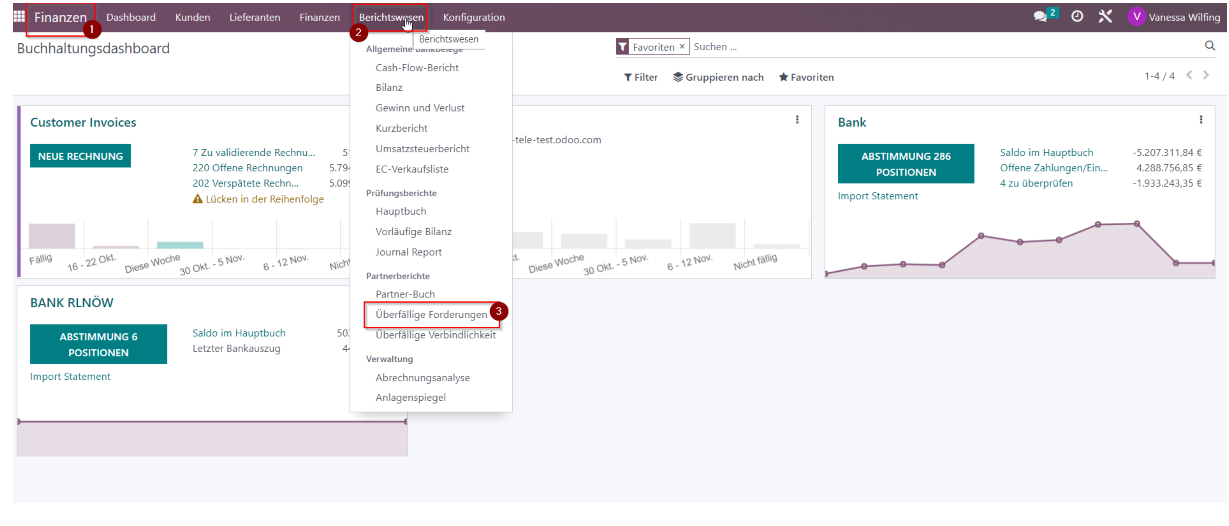Open the activities clock icon
Screen dimensions: 1229x526
coord(1077,17)
